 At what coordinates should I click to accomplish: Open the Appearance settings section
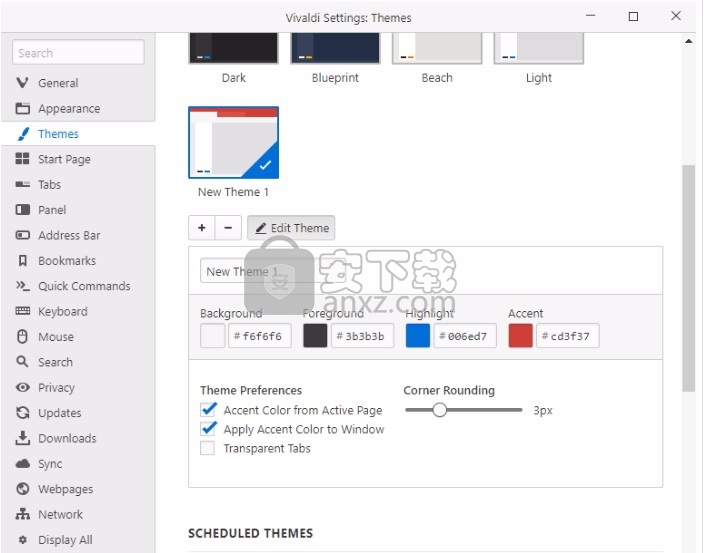(78, 108)
